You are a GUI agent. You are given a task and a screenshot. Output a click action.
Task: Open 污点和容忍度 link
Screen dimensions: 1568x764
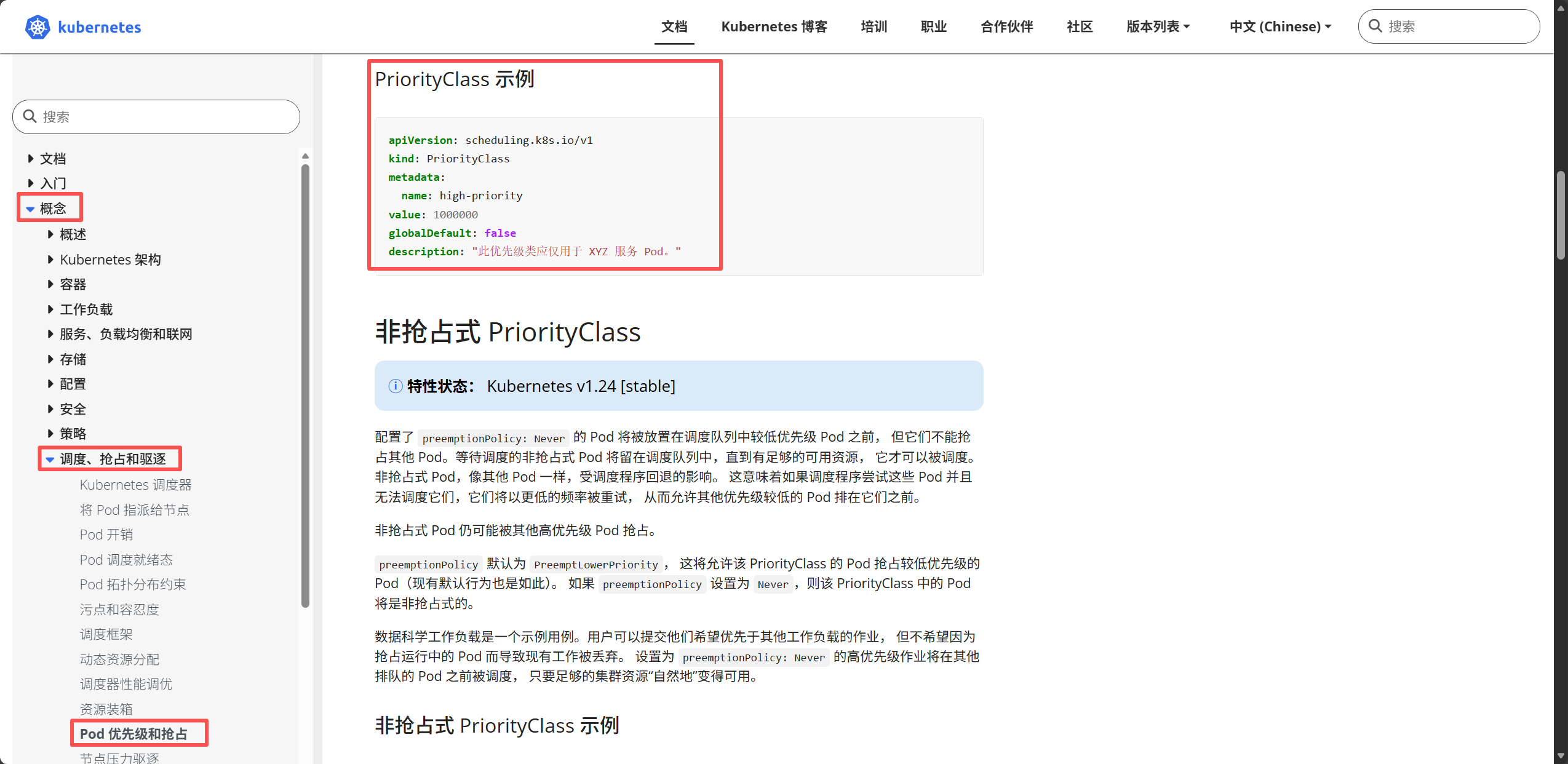[119, 610]
